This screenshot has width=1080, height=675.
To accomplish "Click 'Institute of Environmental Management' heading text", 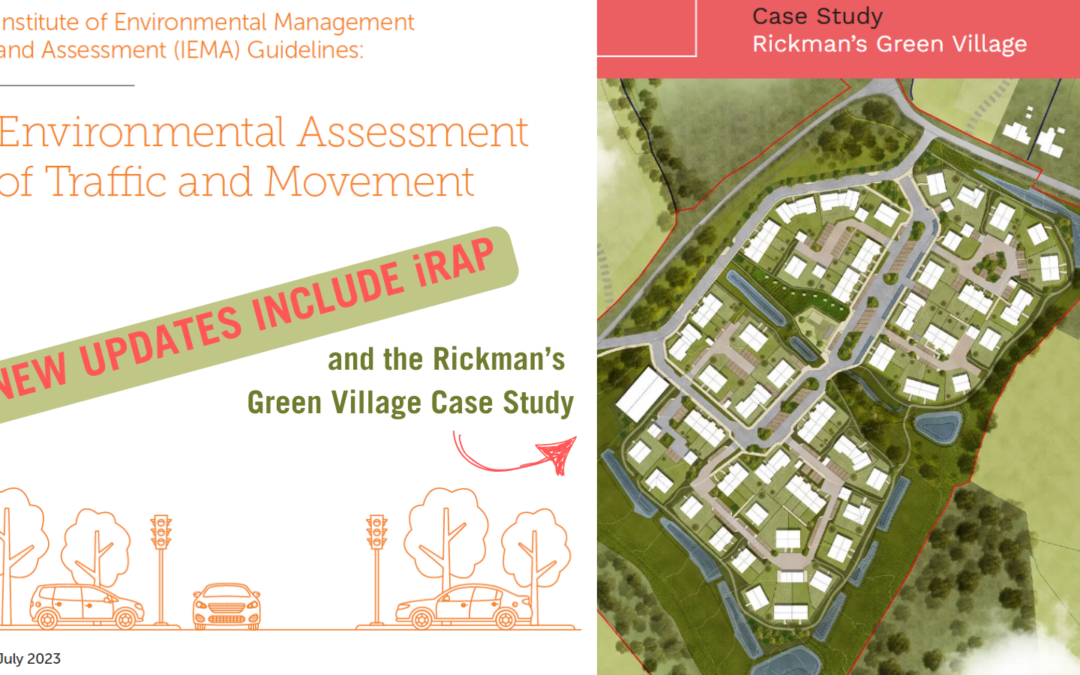I will (x=207, y=22).
